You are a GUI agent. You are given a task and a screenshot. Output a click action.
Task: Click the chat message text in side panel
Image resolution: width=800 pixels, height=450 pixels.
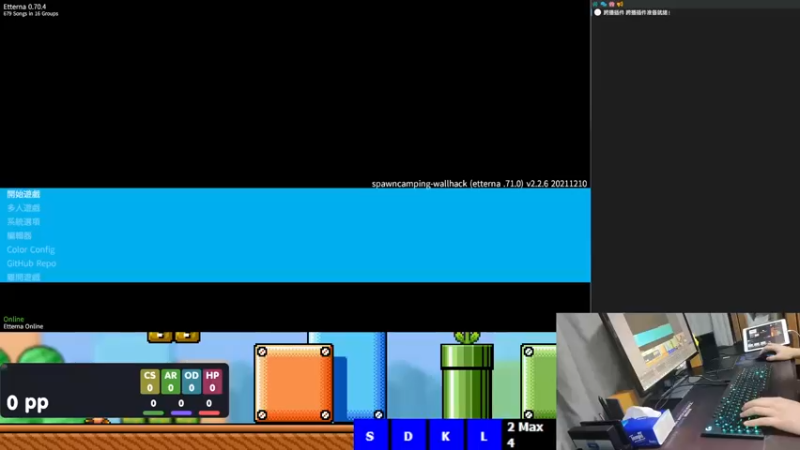coord(637,12)
